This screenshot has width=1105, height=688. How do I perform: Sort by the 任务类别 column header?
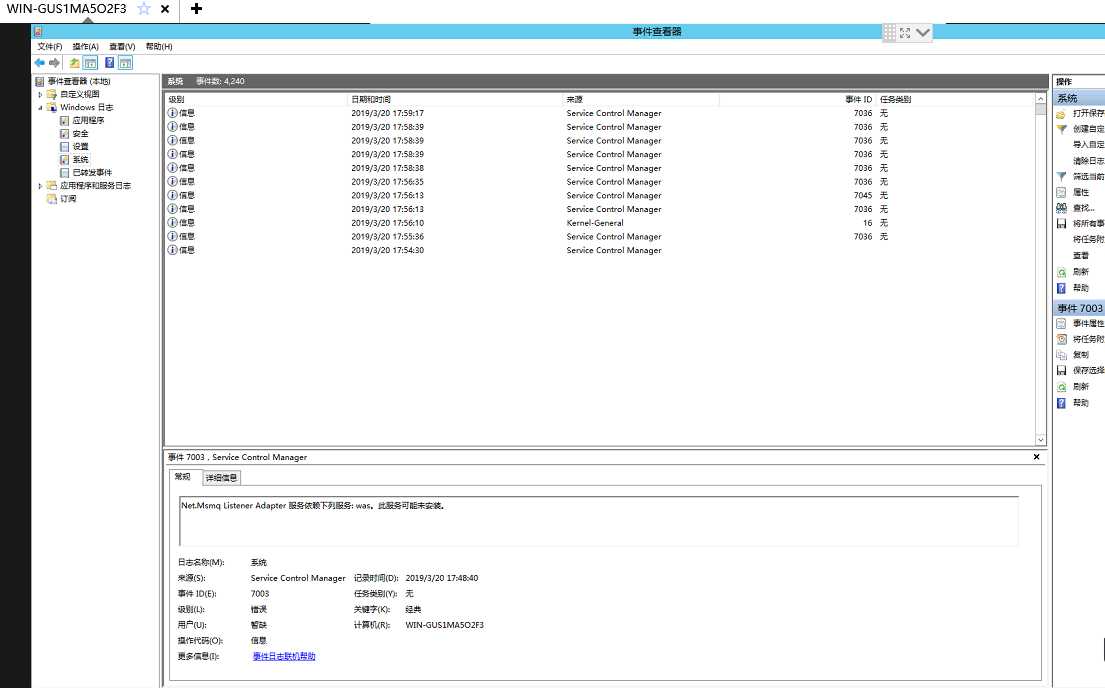(x=956, y=99)
